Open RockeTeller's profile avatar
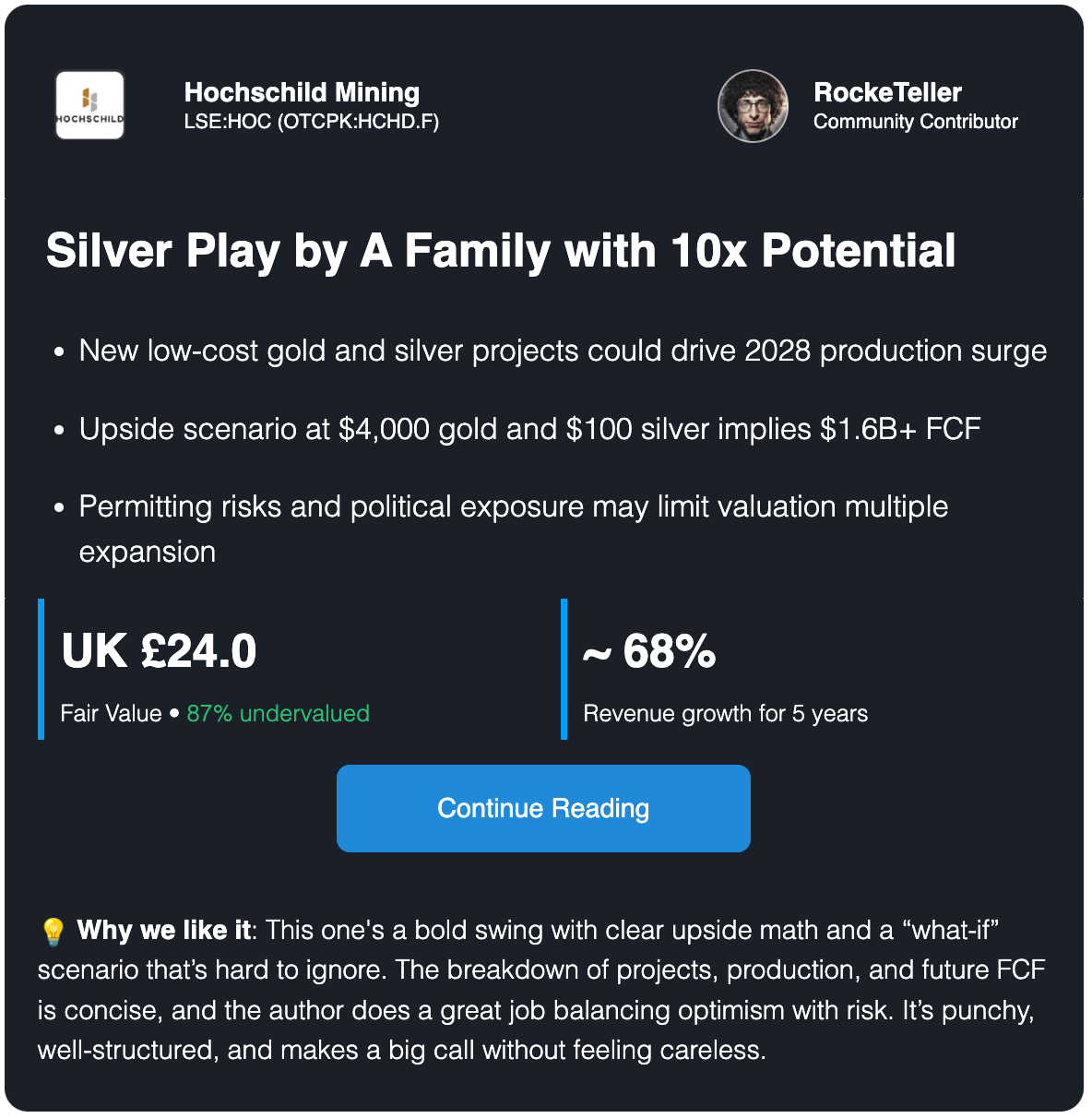This screenshot has height=1118, width=1092. point(754,106)
